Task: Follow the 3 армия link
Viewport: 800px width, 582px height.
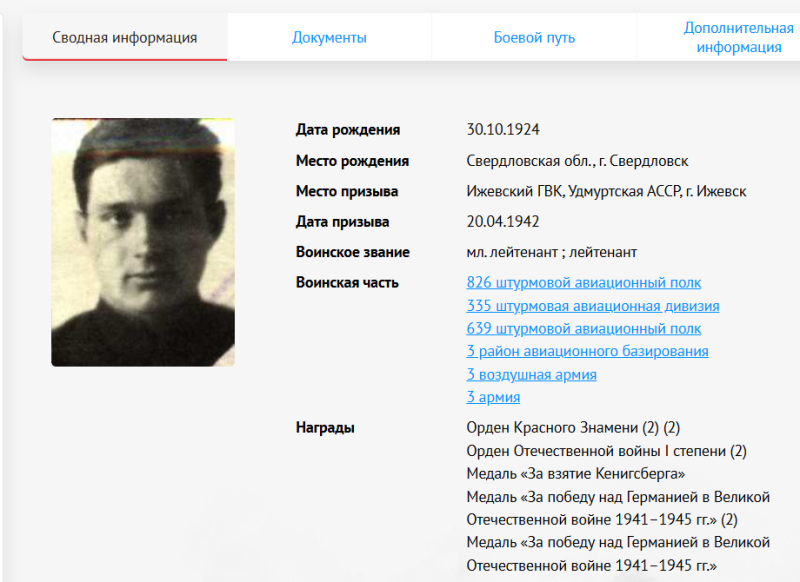Action: (x=493, y=397)
